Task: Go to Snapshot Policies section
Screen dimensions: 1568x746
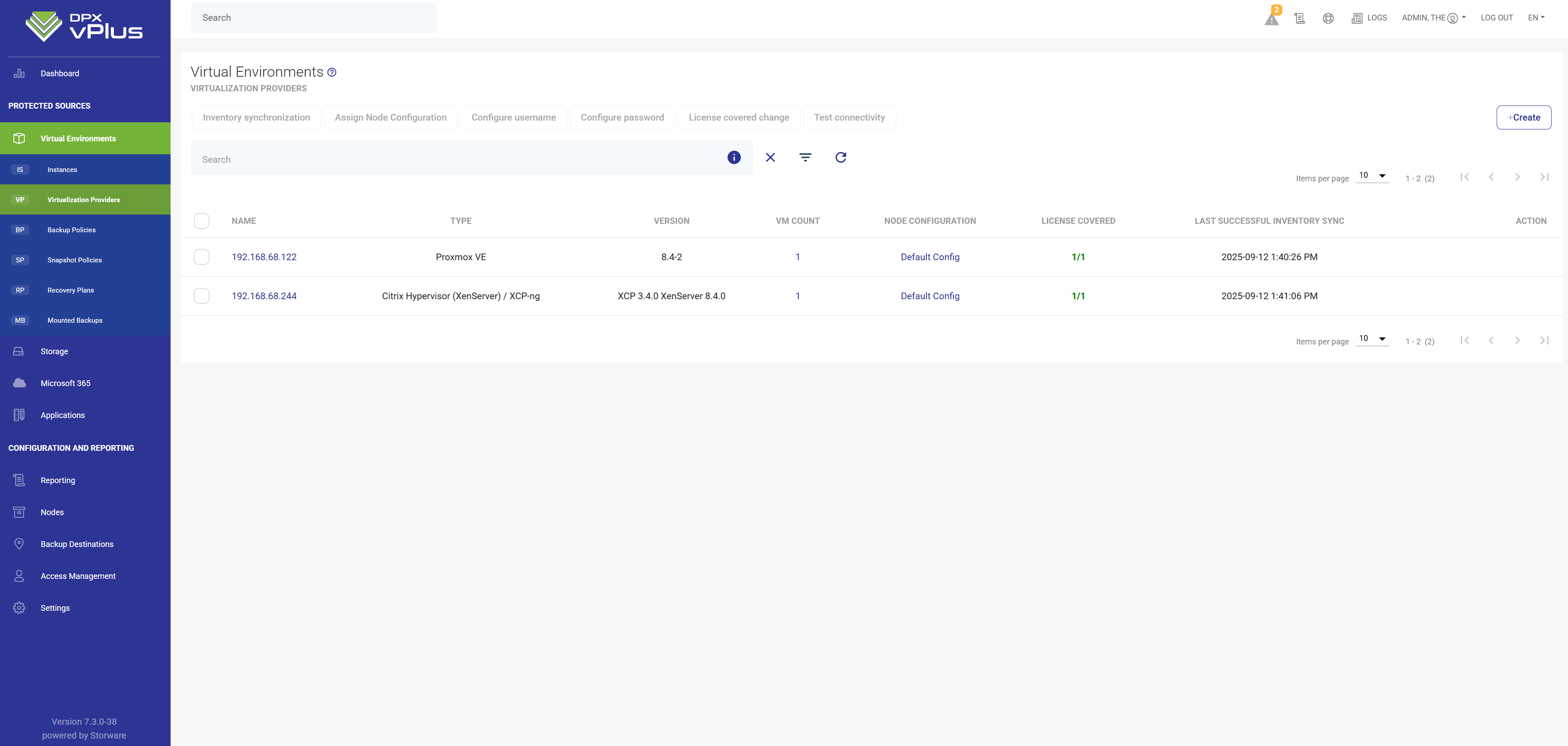Action: point(74,260)
